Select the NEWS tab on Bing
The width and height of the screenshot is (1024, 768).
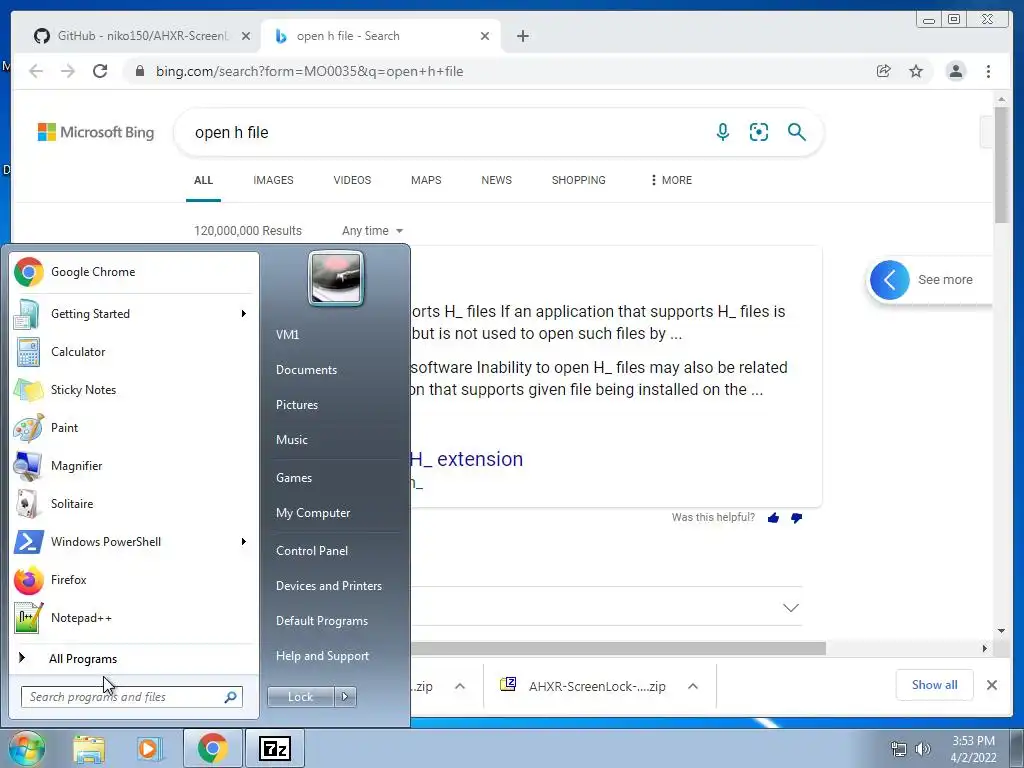(x=496, y=180)
